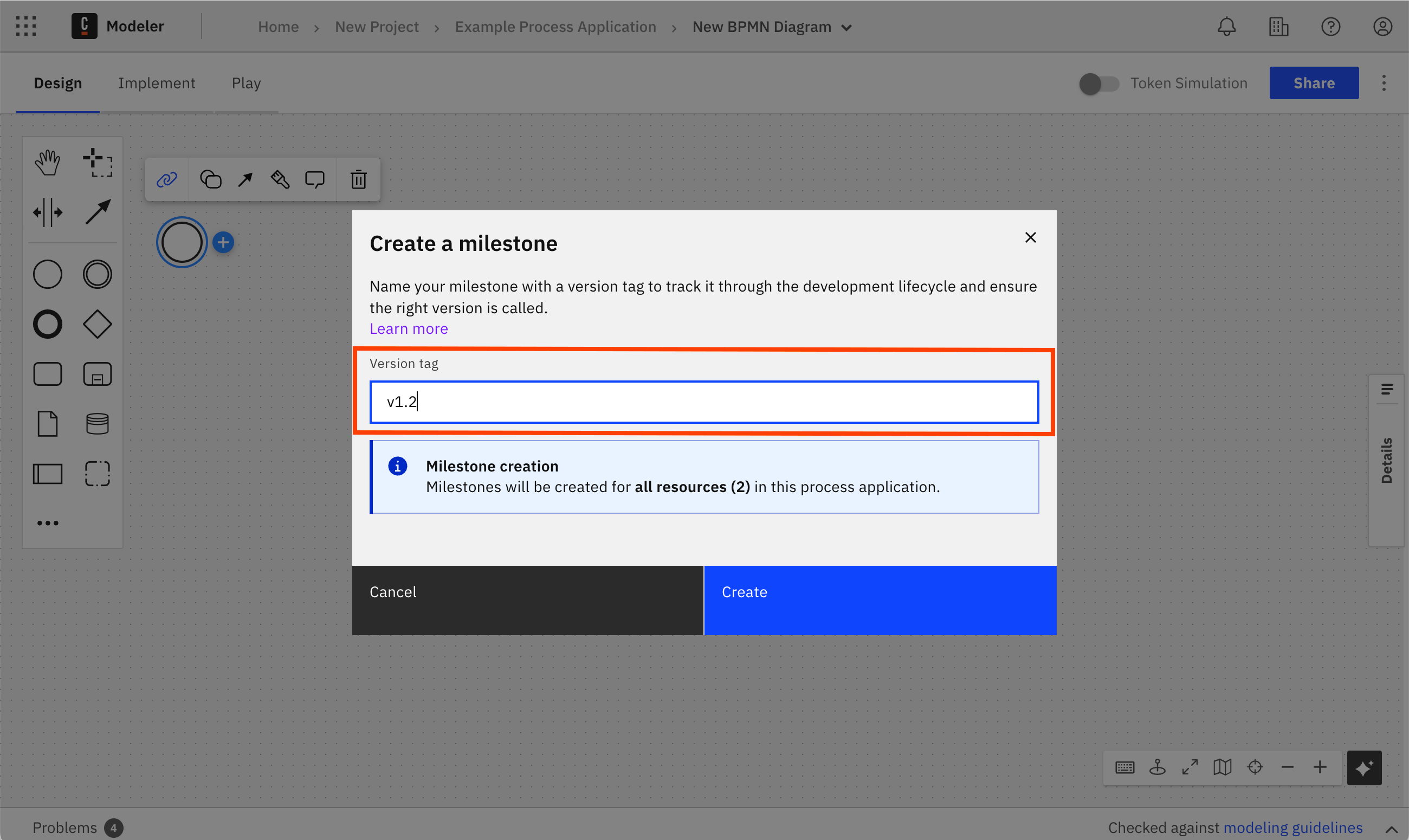Select the Space tool in the palette
Viewport: 1409px width, 840px height.
pyautogui.click(x=48, y=212)
